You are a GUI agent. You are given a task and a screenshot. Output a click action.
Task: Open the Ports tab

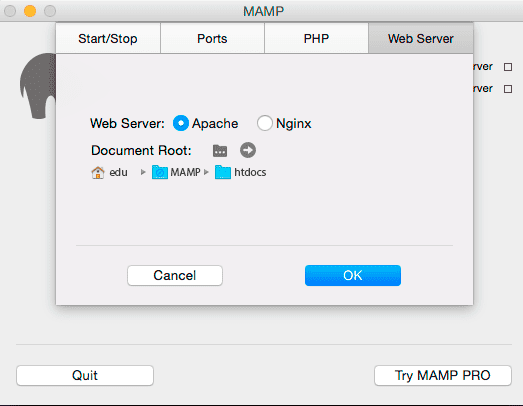(x=212, y=38)
